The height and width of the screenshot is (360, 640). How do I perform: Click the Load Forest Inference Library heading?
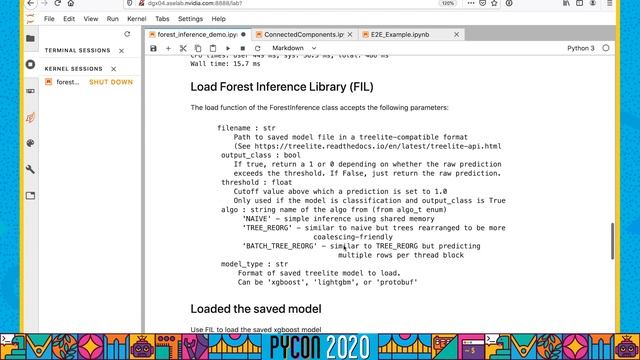[x=282, y=87]
